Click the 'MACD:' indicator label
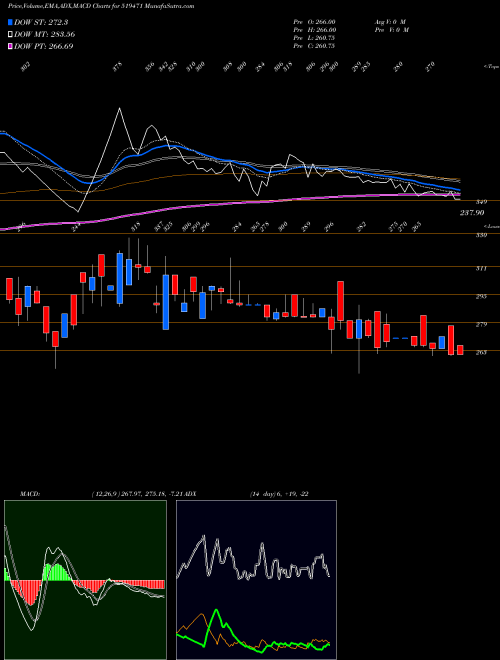Image resolution: width=500 pixels, height=660 pixels. tap(30, 494)
